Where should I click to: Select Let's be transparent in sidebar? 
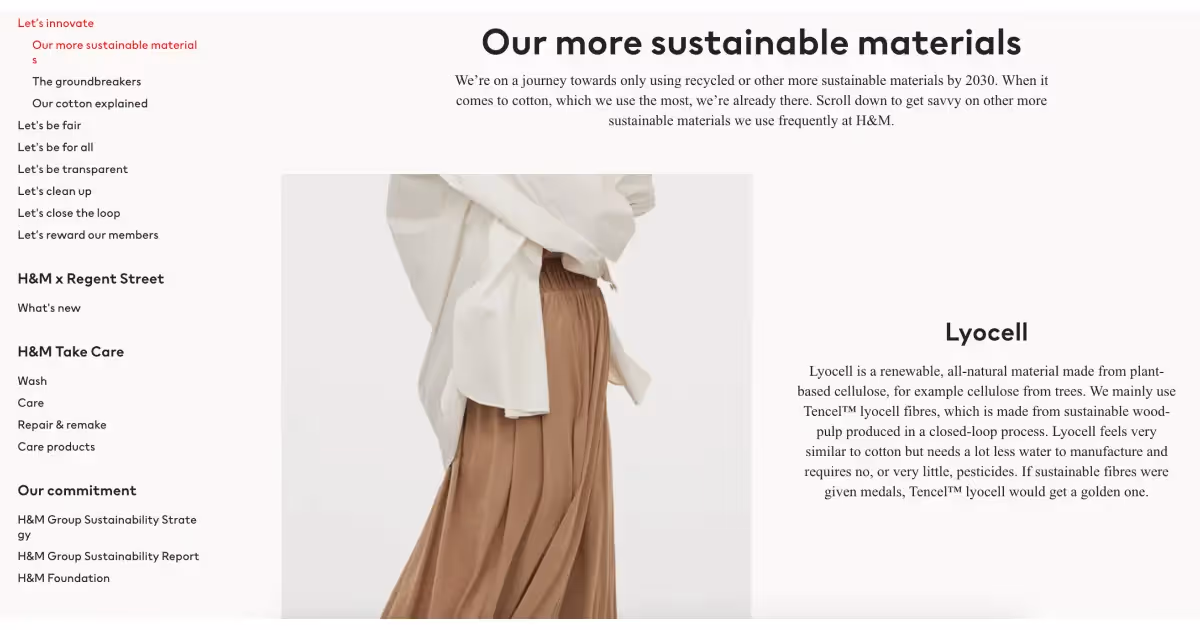[x=72, y=169]
